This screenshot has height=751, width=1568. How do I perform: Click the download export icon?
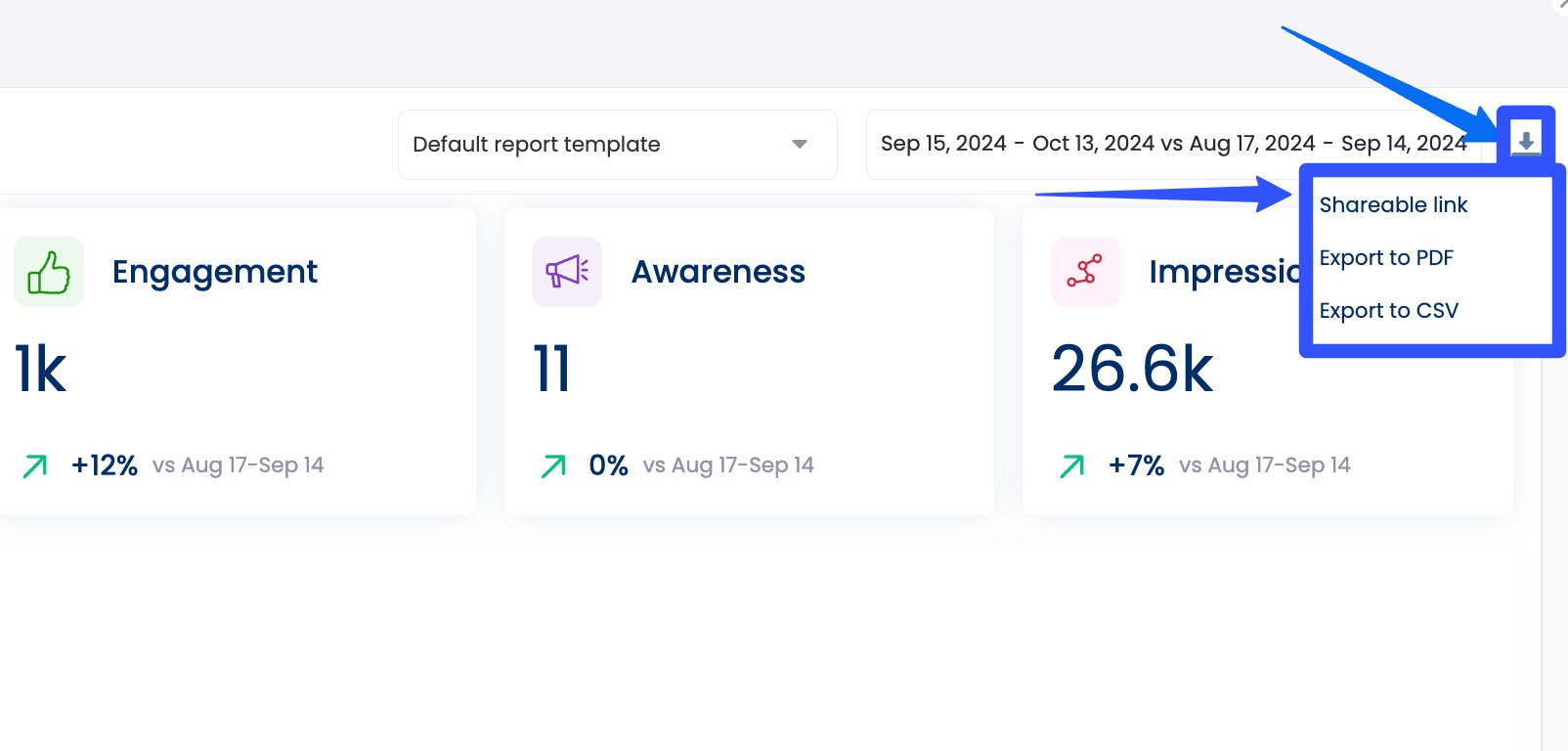pos(1526,139)
